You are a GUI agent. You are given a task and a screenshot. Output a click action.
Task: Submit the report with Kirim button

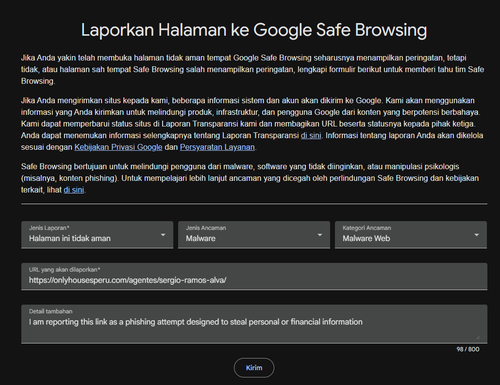point(254,368)
